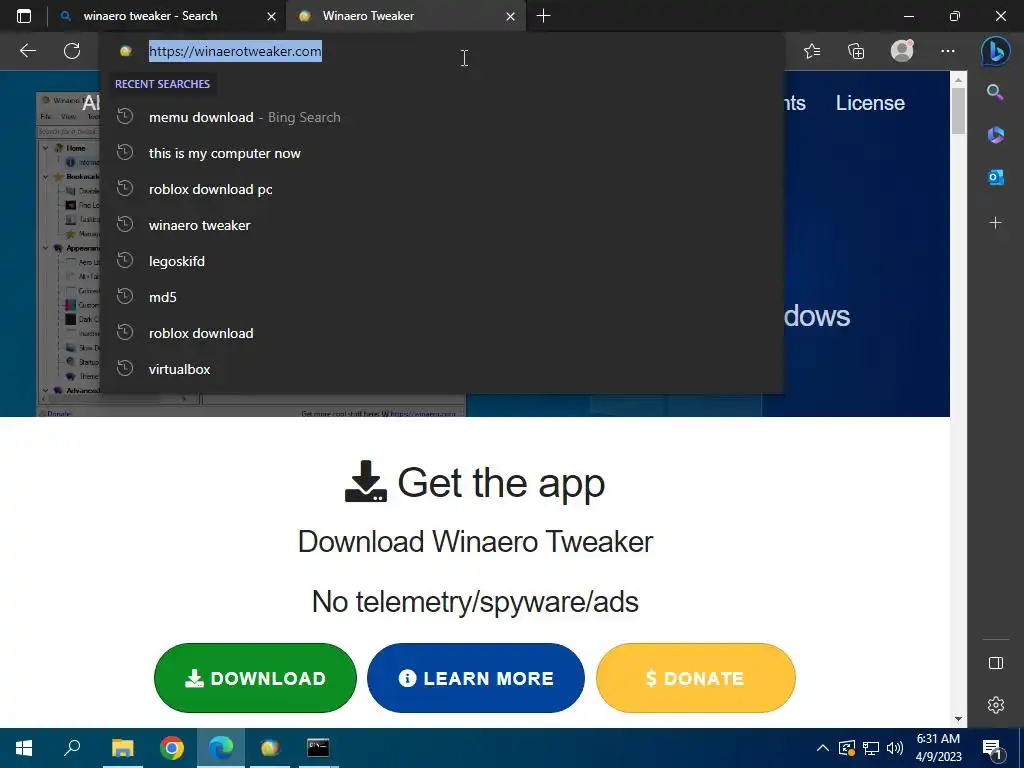Image resolution: width=1024 pixels, height=768 pixels.
Task: Open the Windows Start menu
Action: (24, 748)
